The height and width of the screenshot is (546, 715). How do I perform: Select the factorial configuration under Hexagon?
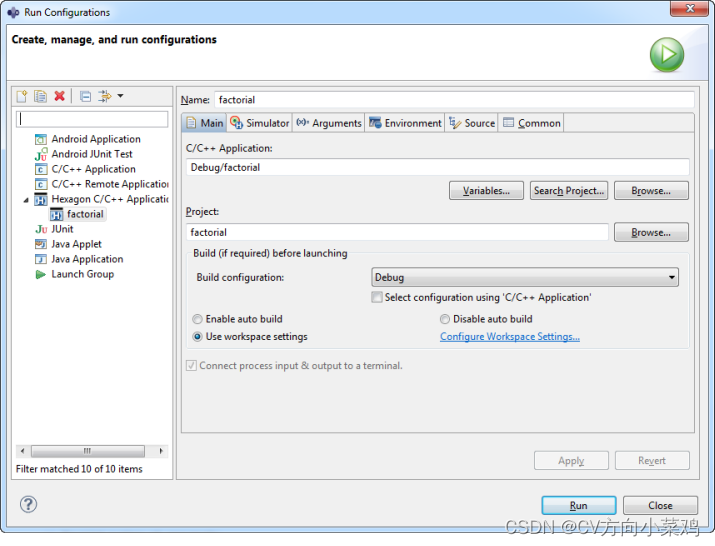(85, 214)
